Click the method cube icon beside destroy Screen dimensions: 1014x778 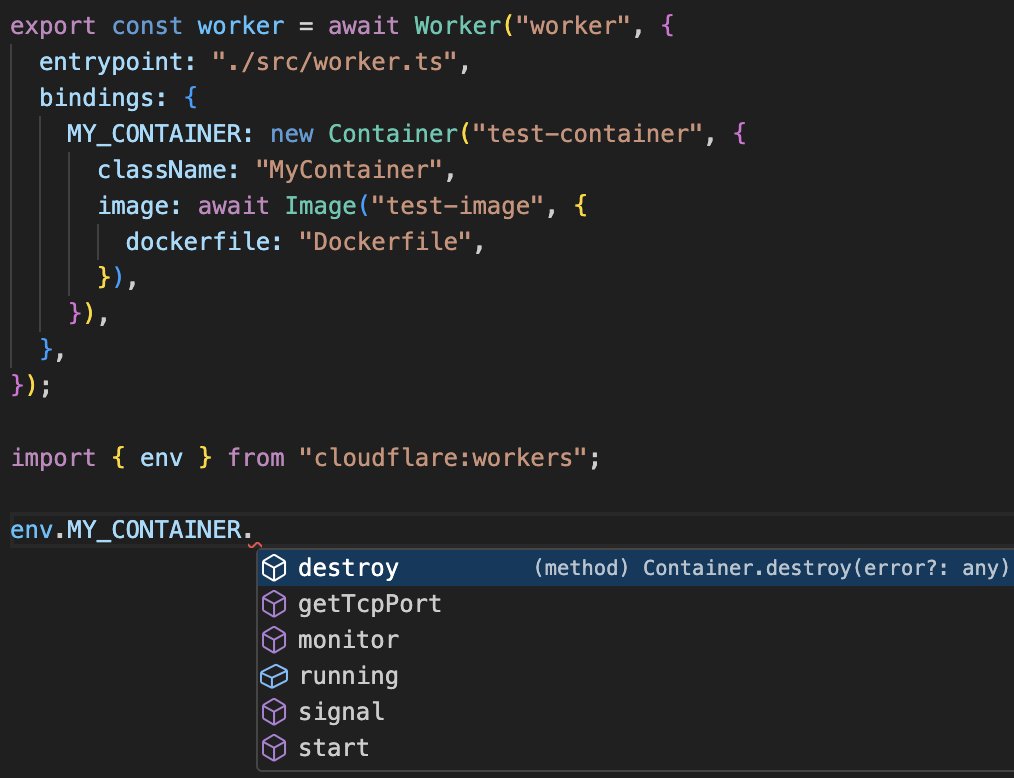pyautogui.click(x=274, y=568)
